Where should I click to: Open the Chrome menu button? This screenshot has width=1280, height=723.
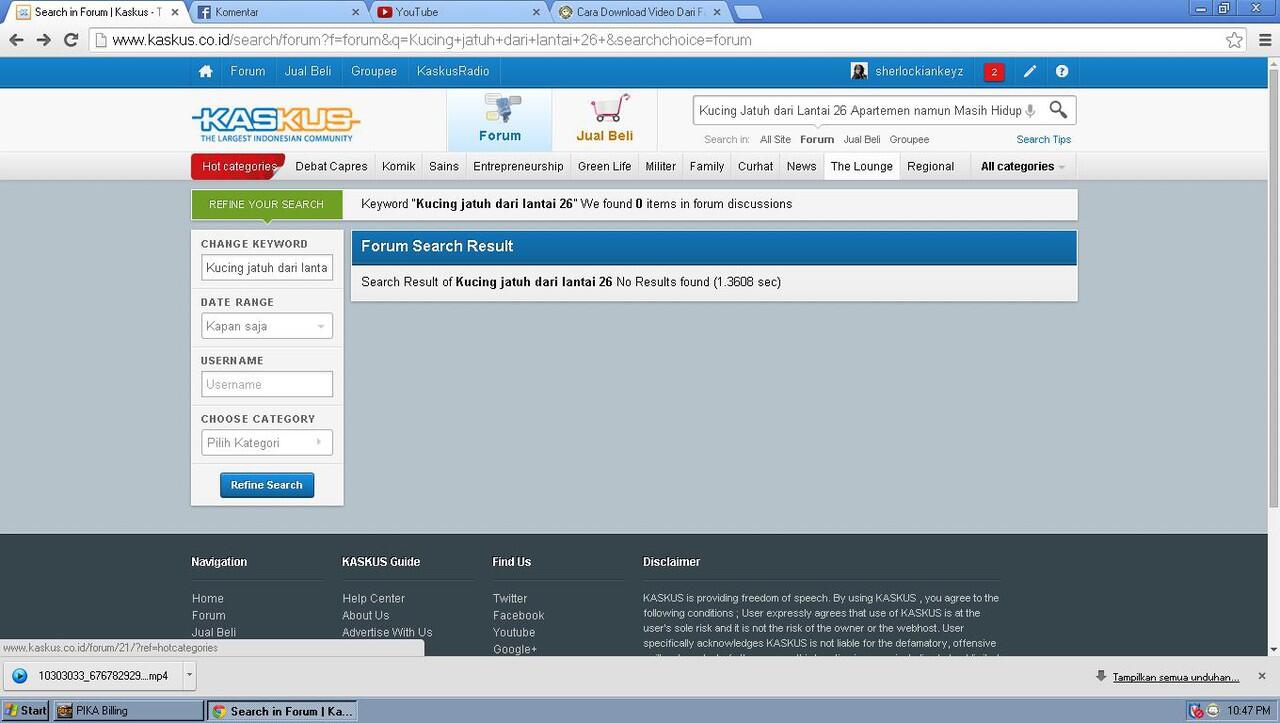(x=1263, y=40)
